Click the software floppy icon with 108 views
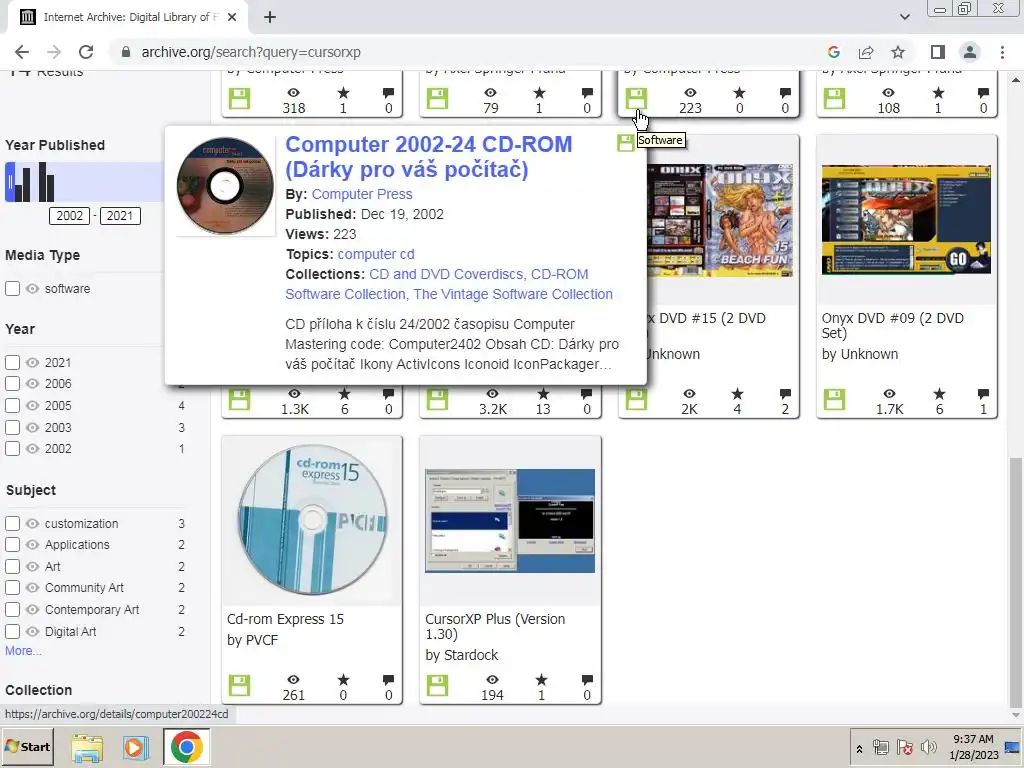 (835, 99)
